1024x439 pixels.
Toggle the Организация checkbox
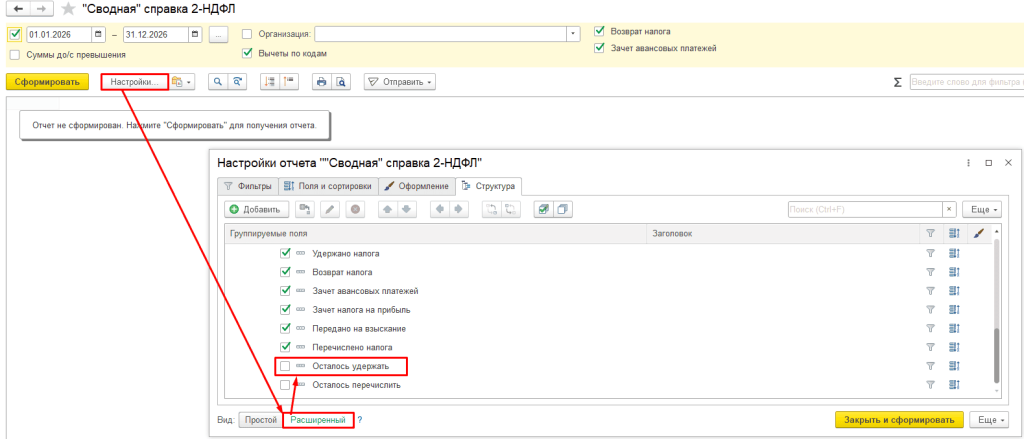pos(247,34)
